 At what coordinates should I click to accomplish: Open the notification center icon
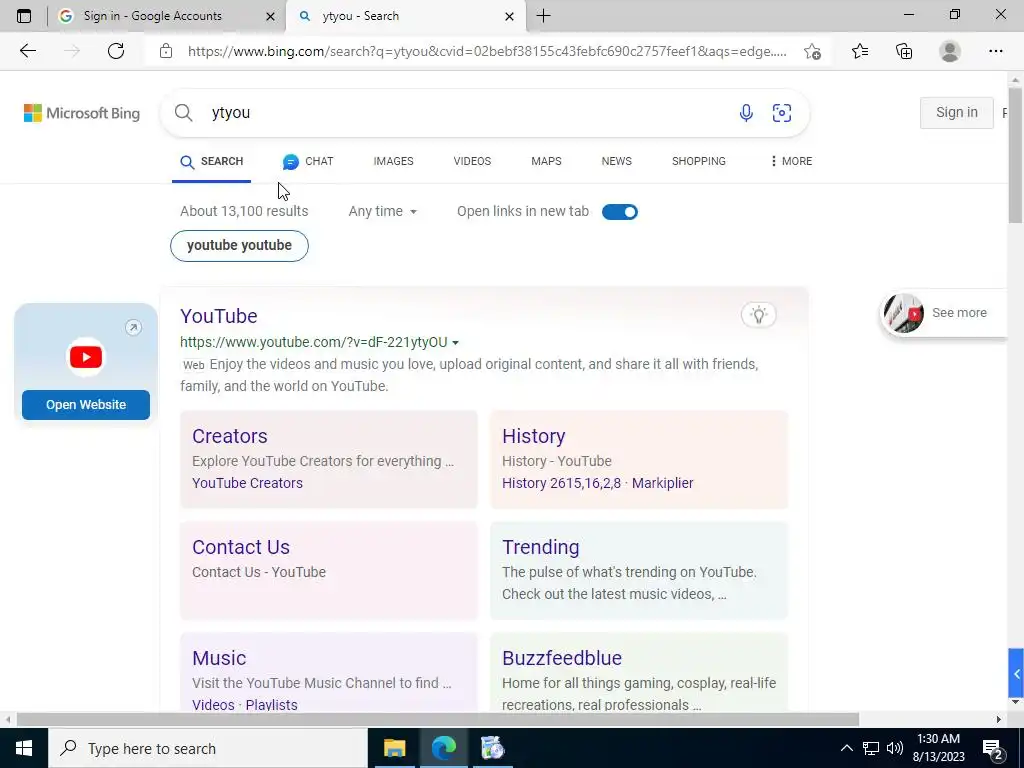[x=993, y=748]
